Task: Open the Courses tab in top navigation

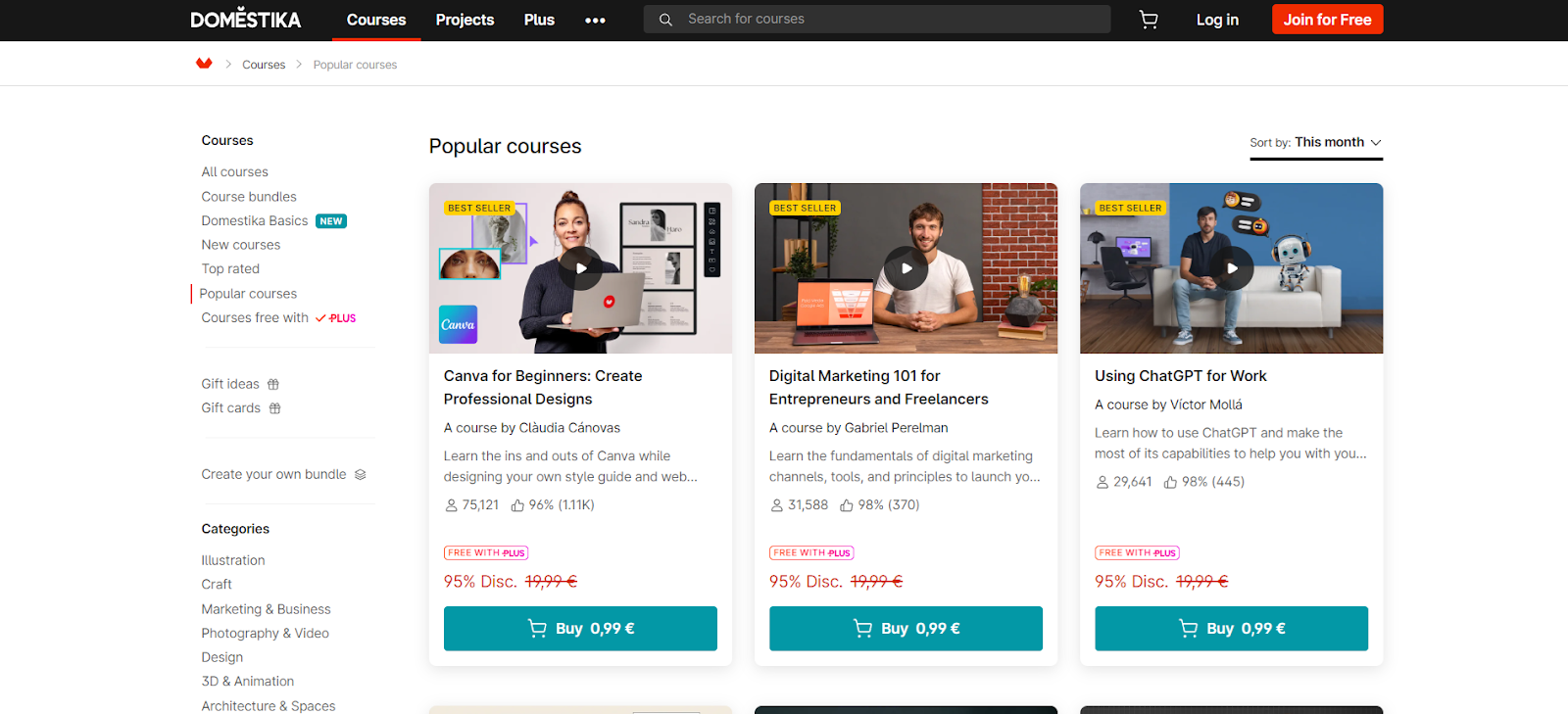Action: coord(376,20)
